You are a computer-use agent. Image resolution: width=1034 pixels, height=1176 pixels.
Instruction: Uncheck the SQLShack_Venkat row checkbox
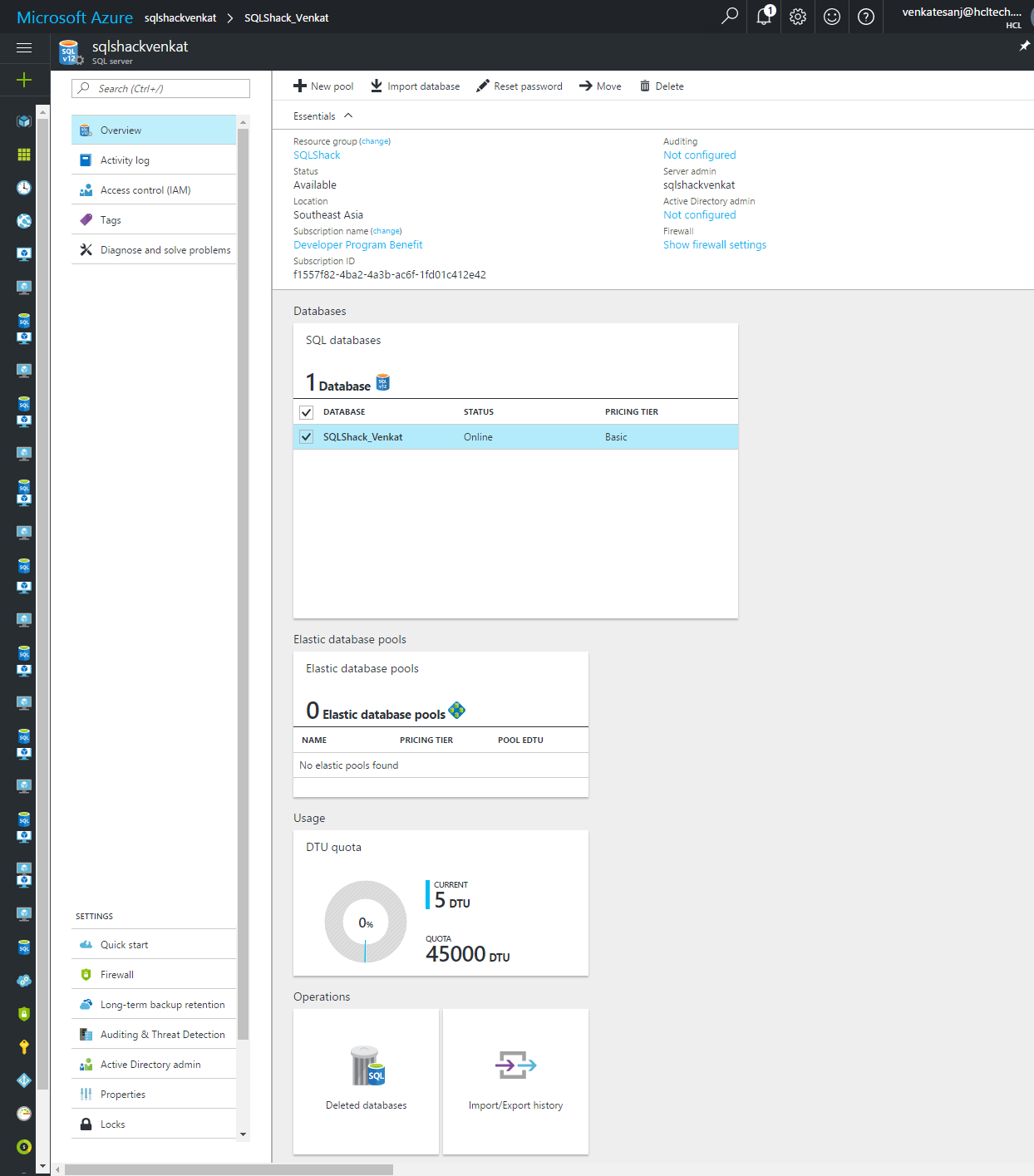(x=307, y=437)
